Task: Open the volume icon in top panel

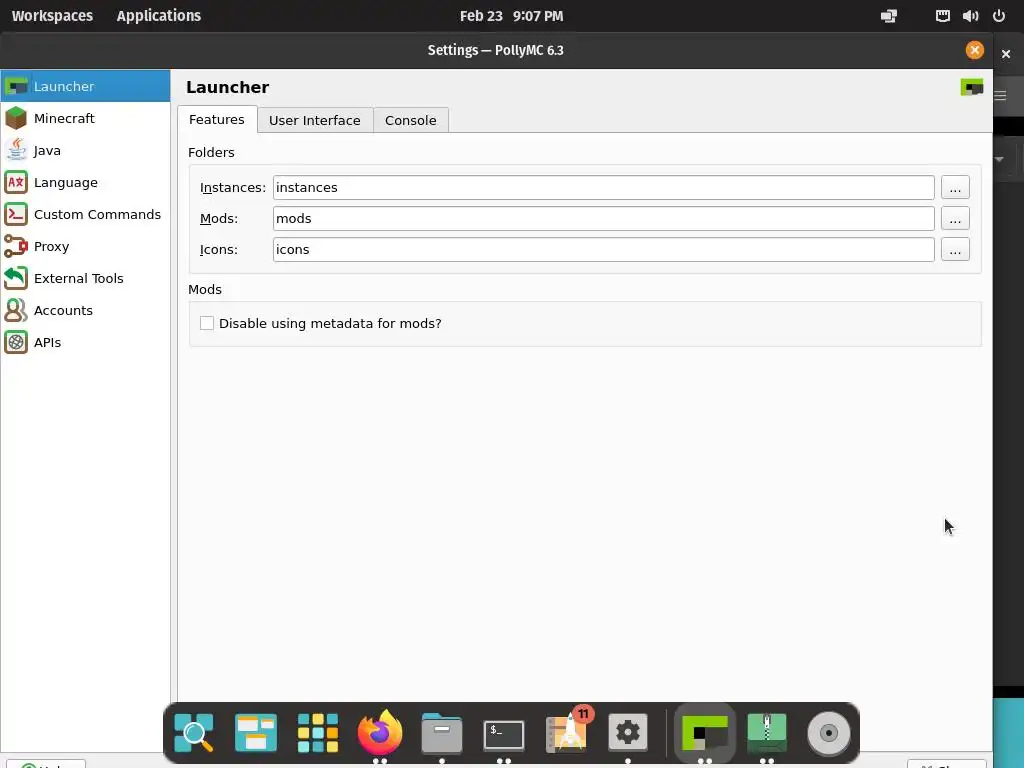Action: pos(970,16)
